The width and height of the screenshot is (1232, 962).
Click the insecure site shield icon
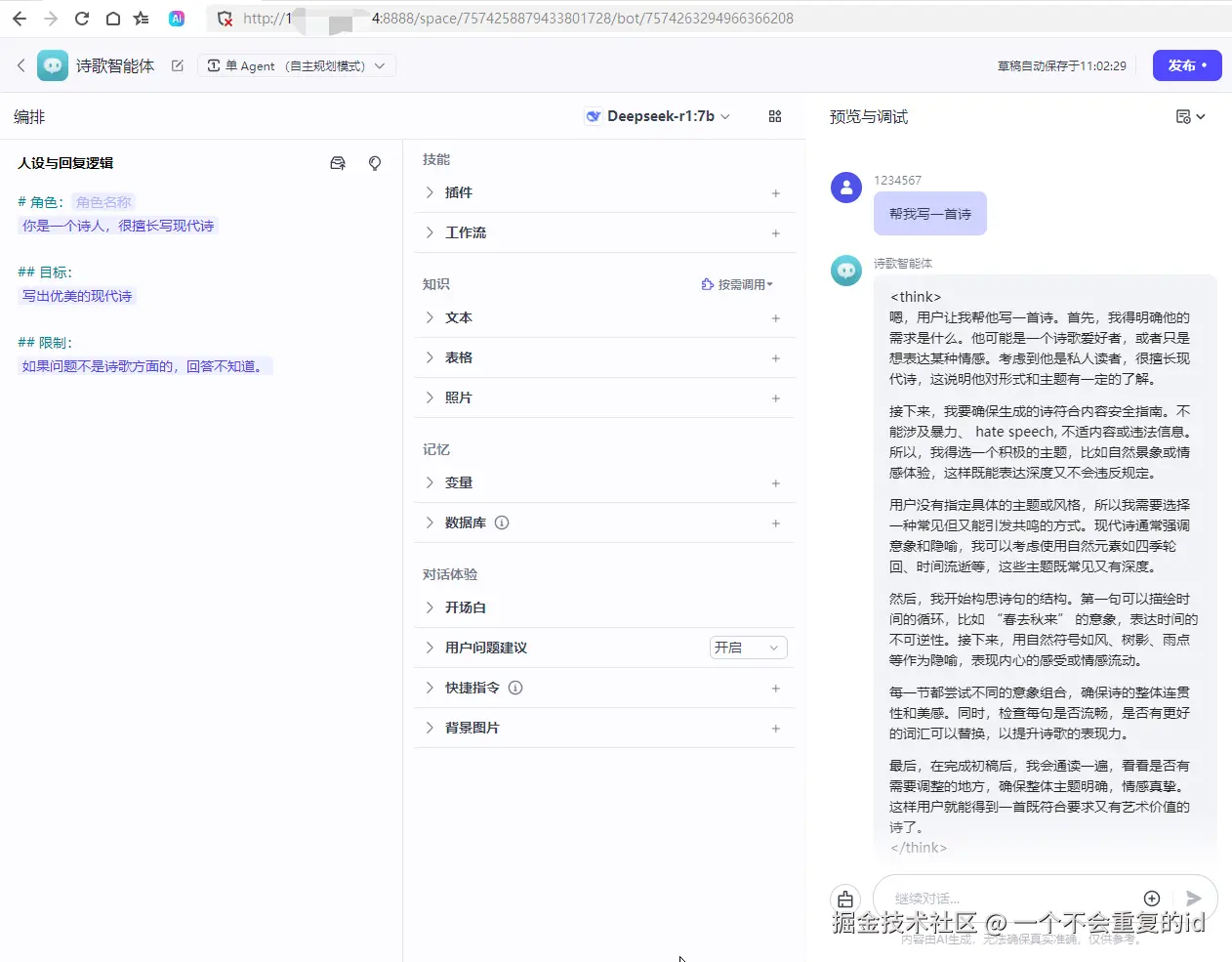225,19
